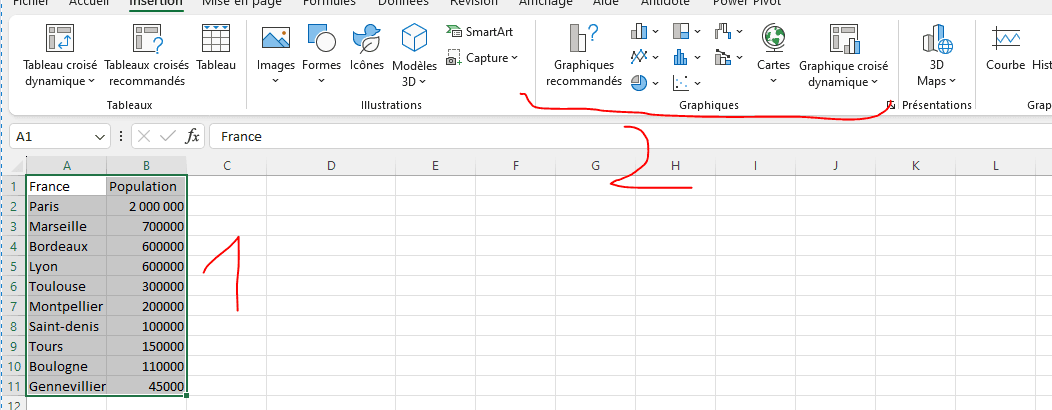Open the pie chart type dropdown

point(645,83)
